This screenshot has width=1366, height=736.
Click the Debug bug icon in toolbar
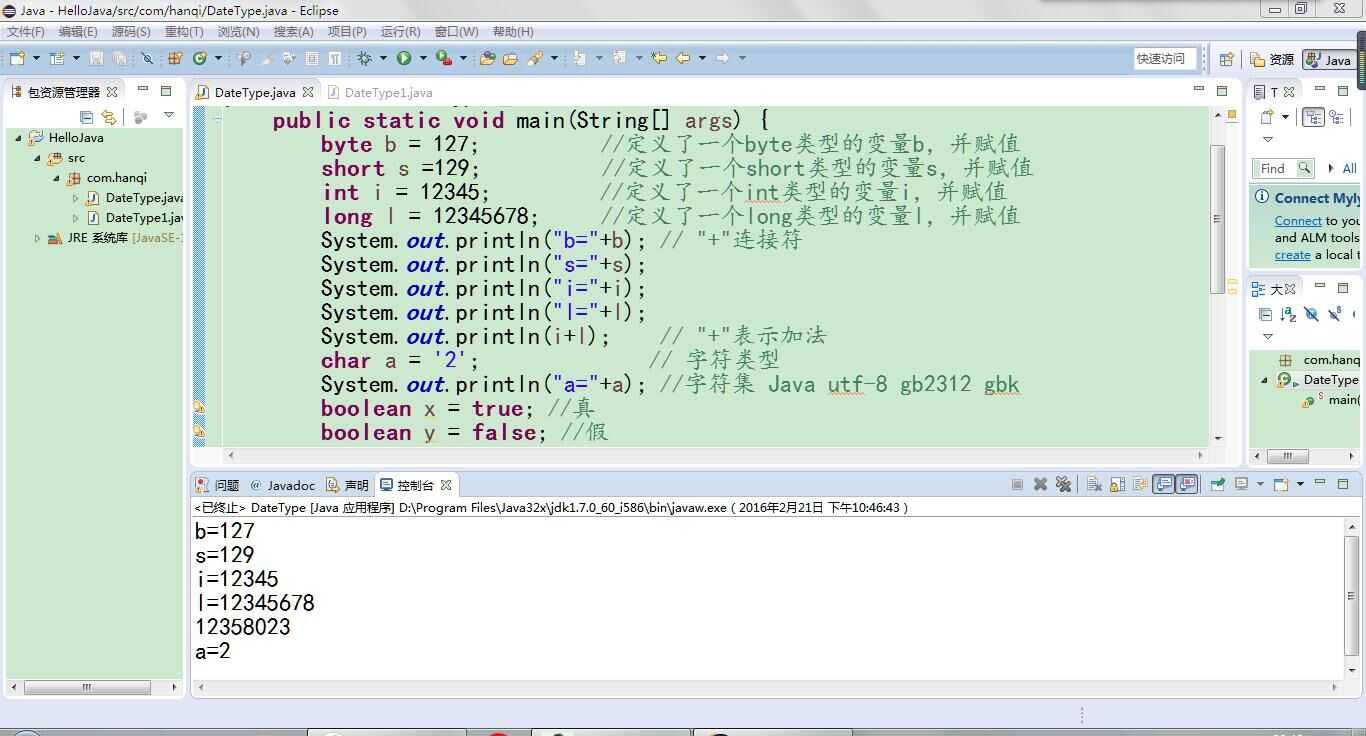pyautogui.click(x=364, y=58)
